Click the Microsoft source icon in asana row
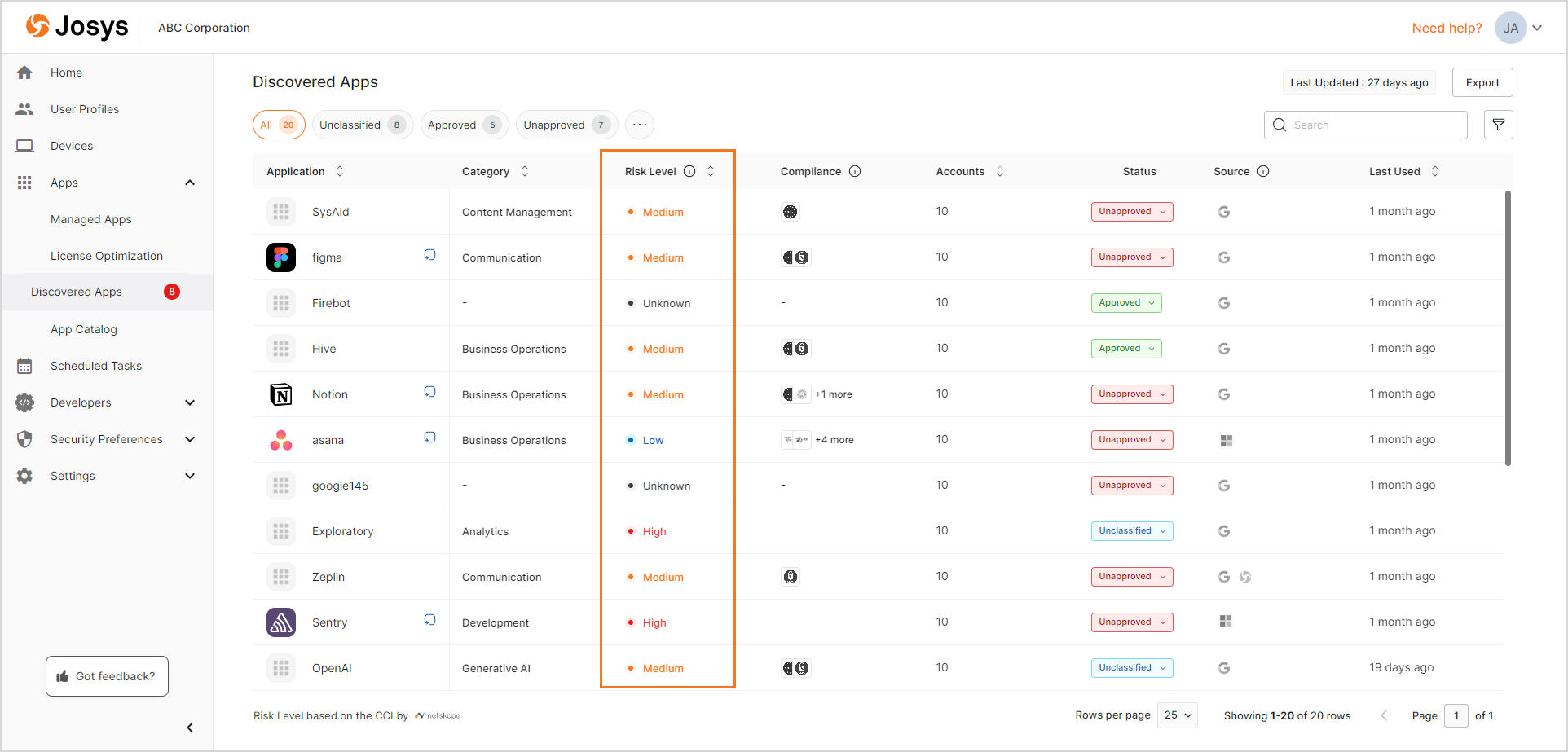Image resolution: width=1568 pixels, height=752 pixels. tap(1227, 441)
